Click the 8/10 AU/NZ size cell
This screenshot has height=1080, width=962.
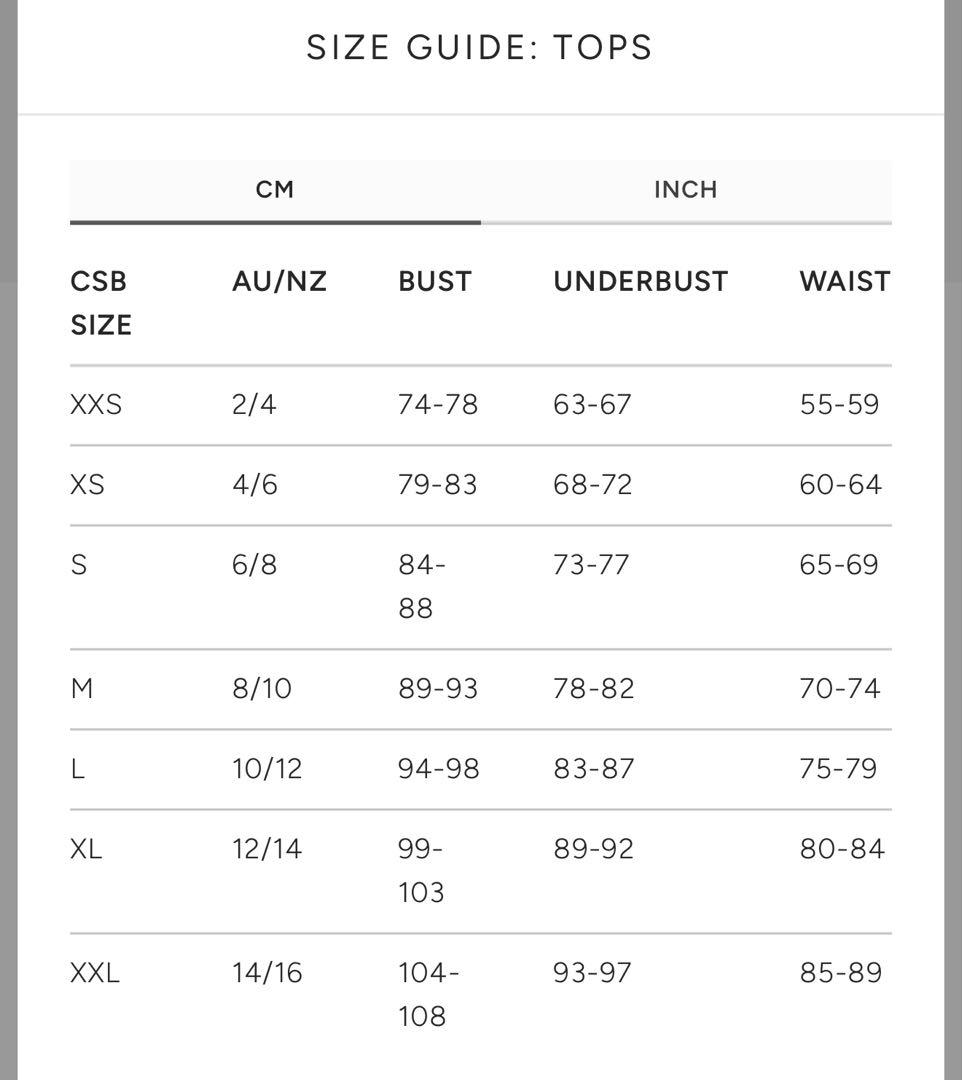tap(262, 689)
